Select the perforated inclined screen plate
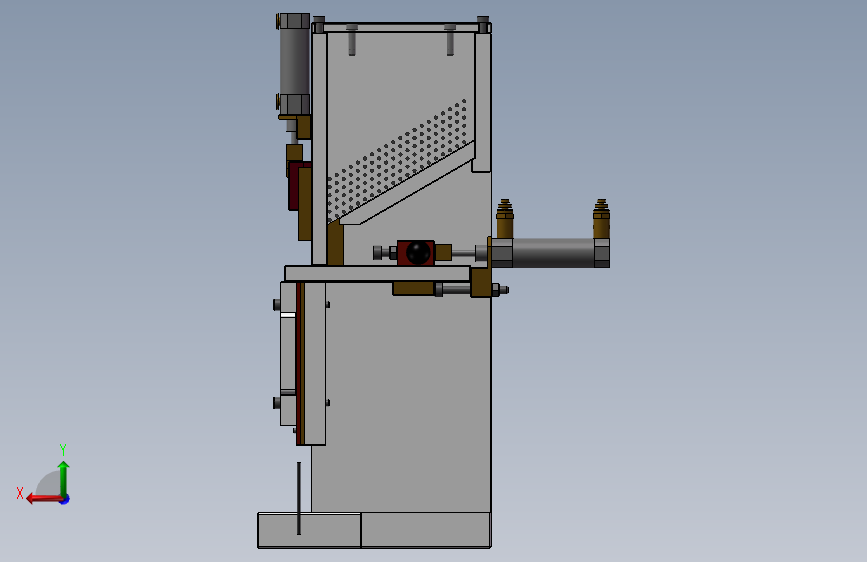 tap(399, 159)
